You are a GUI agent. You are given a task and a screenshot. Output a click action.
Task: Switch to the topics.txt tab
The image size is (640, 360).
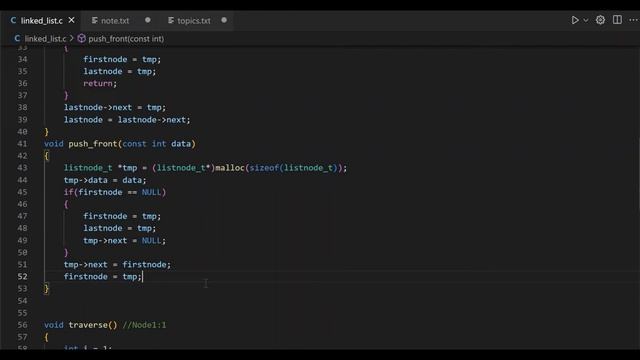194,20
